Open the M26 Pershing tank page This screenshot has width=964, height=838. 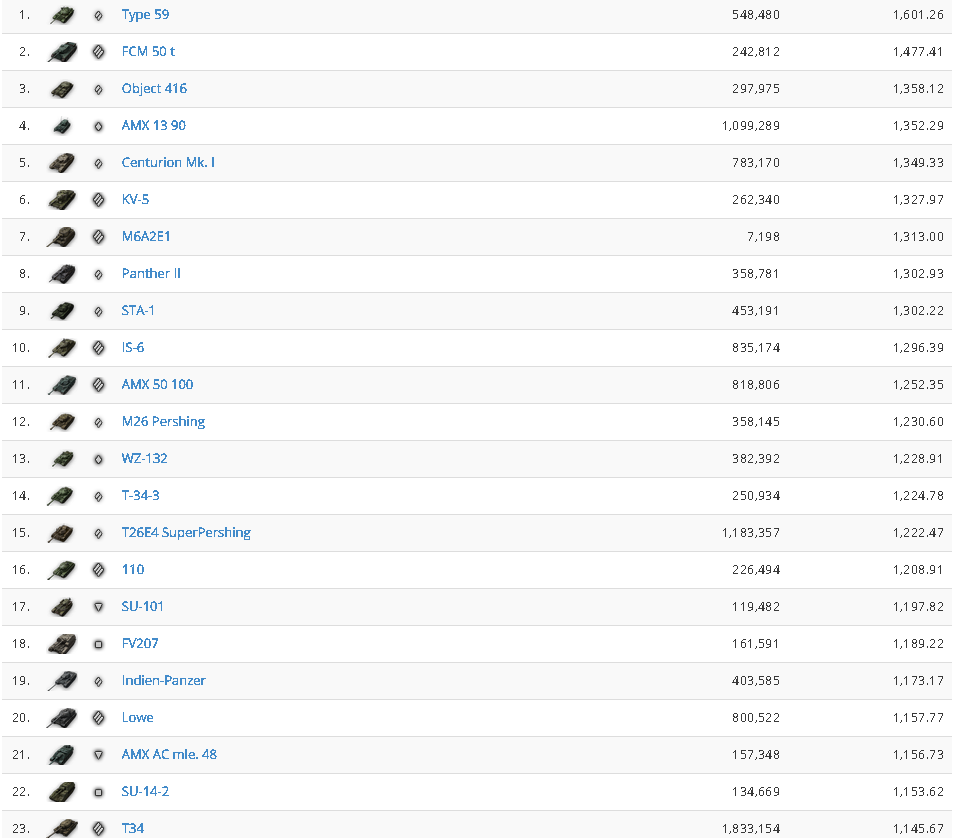[163, 422]
